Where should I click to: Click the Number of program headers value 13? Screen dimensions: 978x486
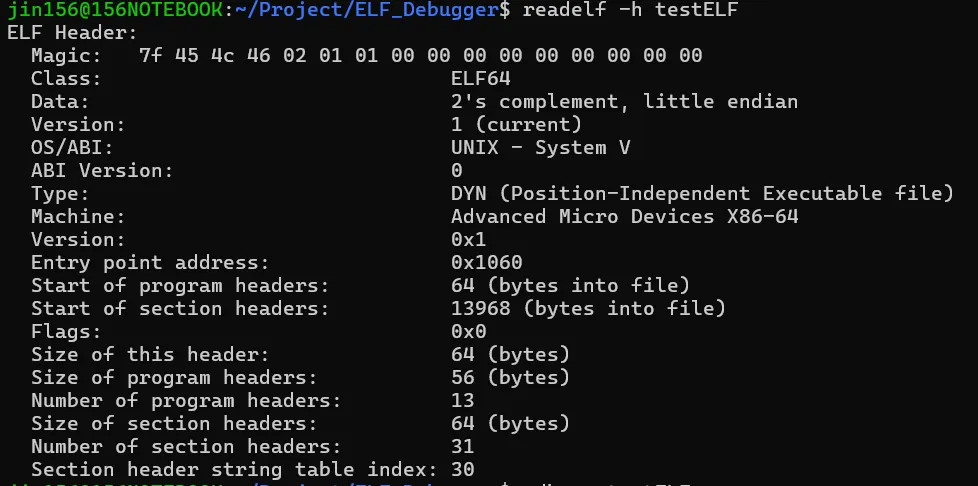[462, 401]
